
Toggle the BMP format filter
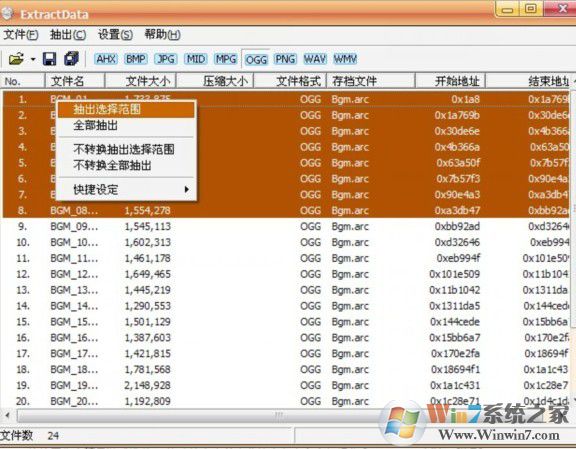coord(136,59)
